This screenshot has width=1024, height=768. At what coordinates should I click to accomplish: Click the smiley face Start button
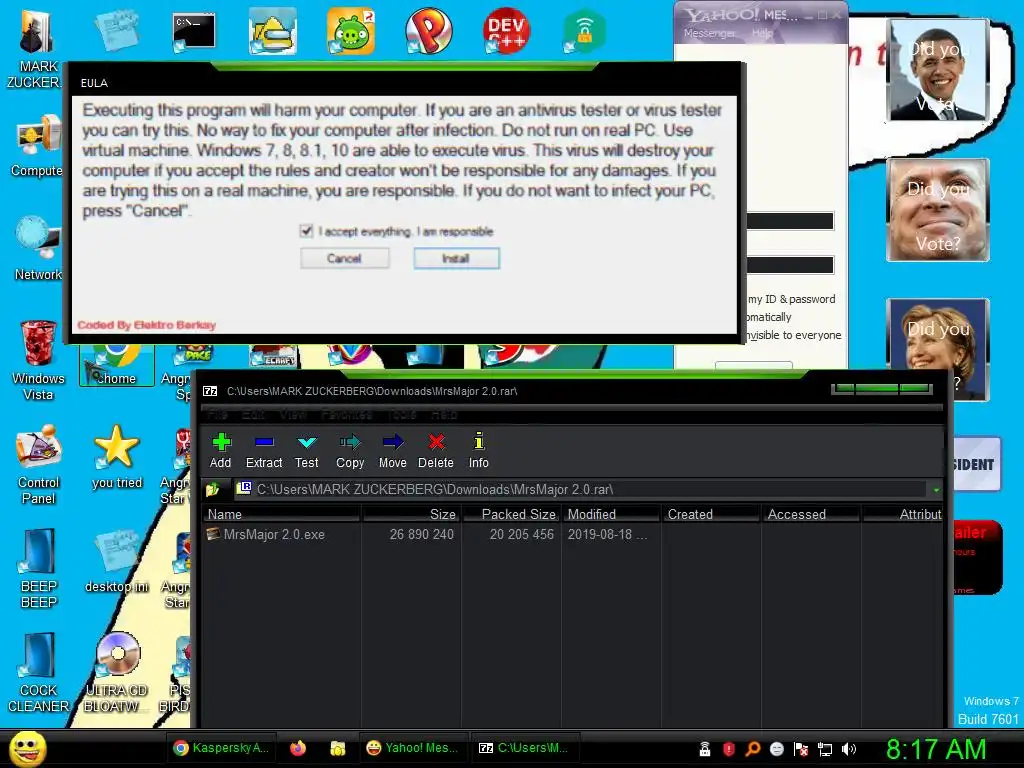pyautogui.click(x=27, y=748)
